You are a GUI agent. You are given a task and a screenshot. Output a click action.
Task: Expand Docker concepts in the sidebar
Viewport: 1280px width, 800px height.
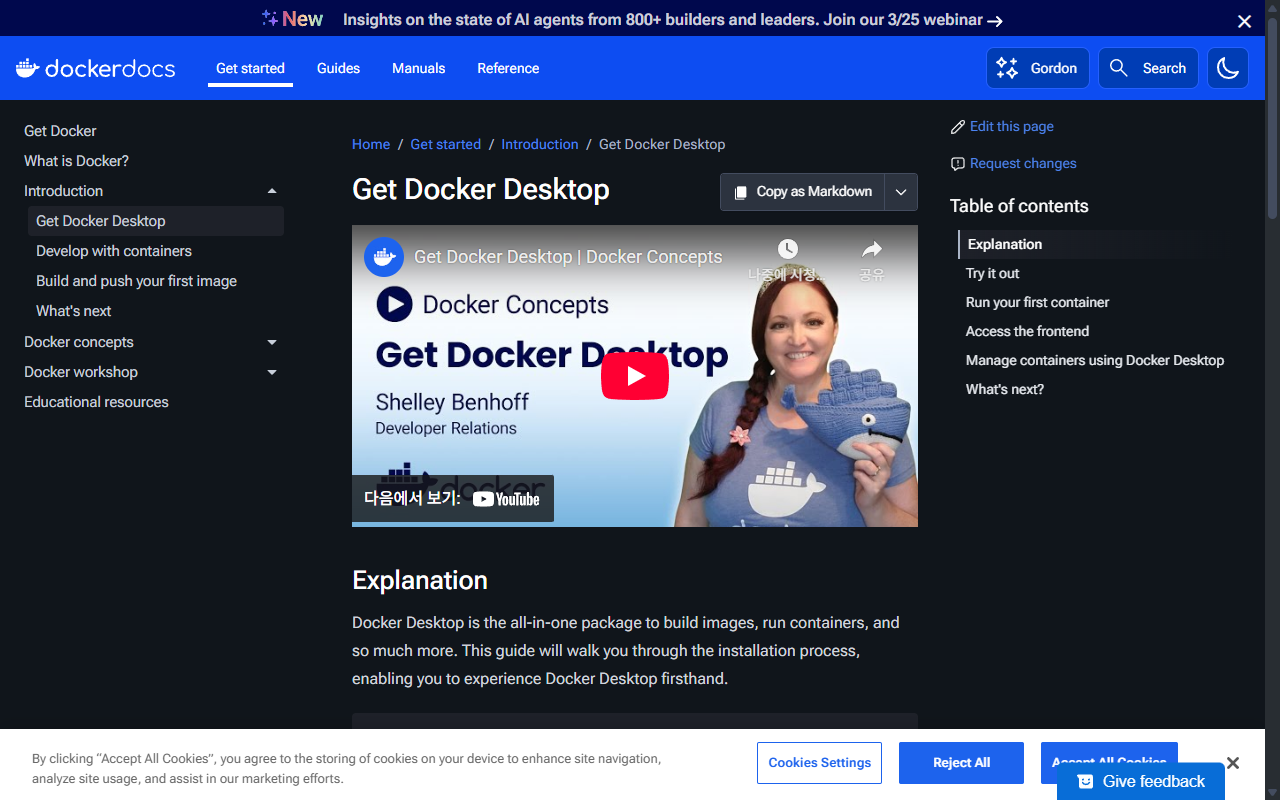[x=271, y=342]
